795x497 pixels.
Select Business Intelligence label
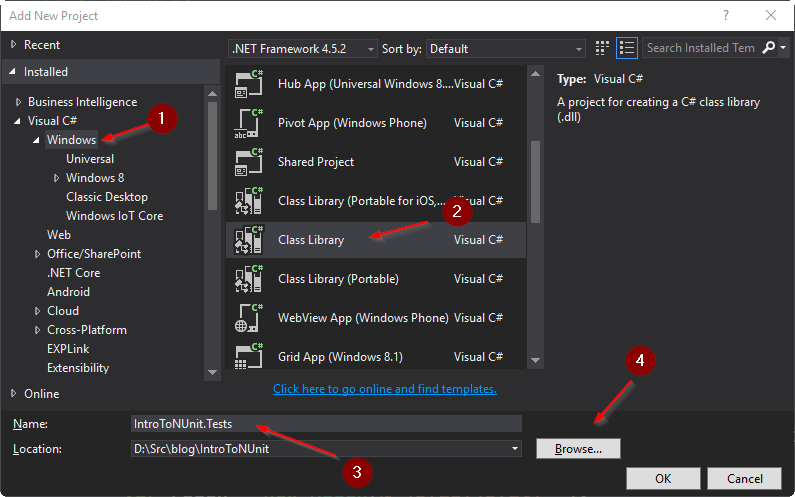[83, 102]
